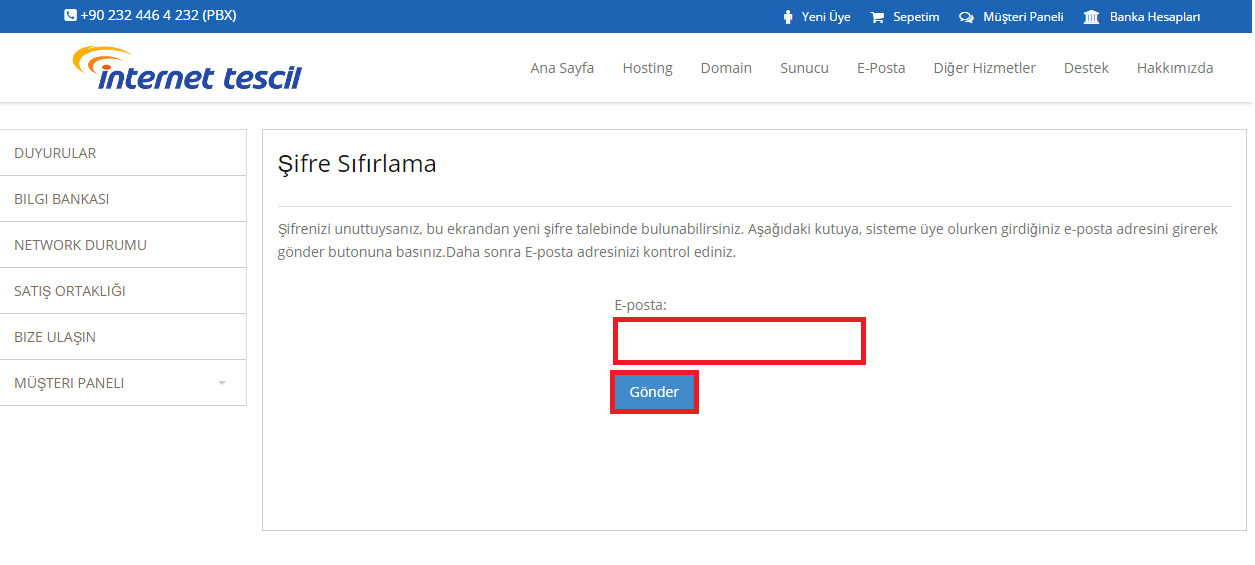Screen dimensions: 1255x565
Task: Click MÜŞTERI PANELI sidebar label
Action: (x=69, y=383)
